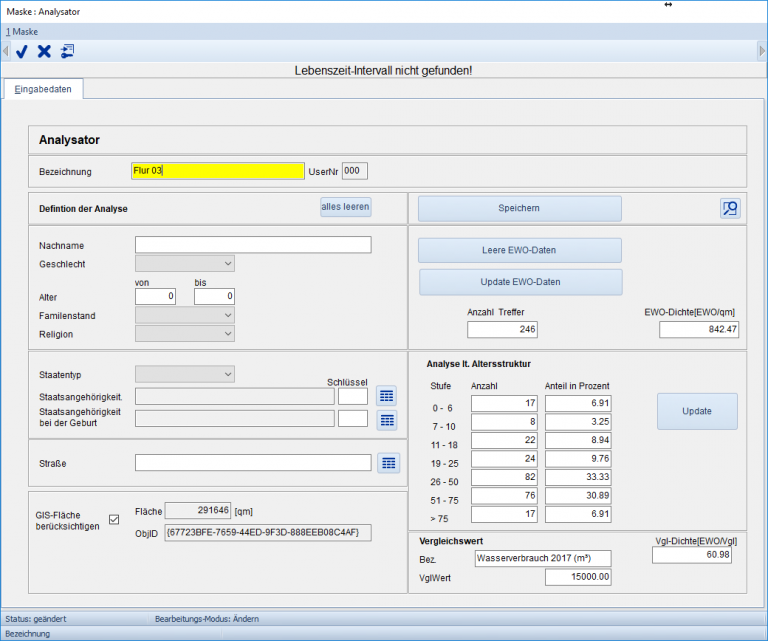Click the Staatsangehörigkeit Schlüssel field
Viewport: 768px width, 641px height.
pyautogui.click(x=353, y=396)
